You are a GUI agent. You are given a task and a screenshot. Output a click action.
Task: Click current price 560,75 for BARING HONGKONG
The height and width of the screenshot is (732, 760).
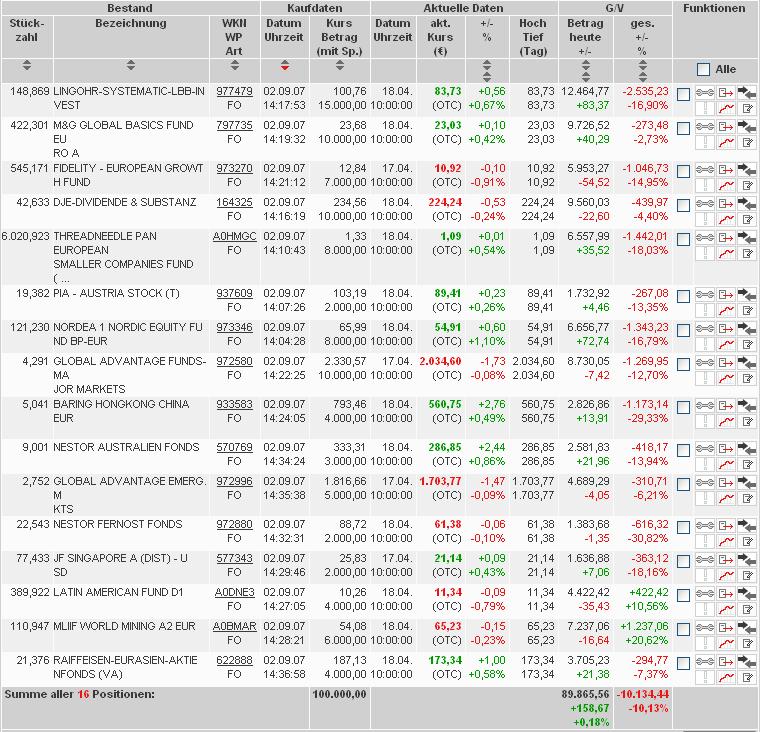pyautogui.click(x=445, y=404)
